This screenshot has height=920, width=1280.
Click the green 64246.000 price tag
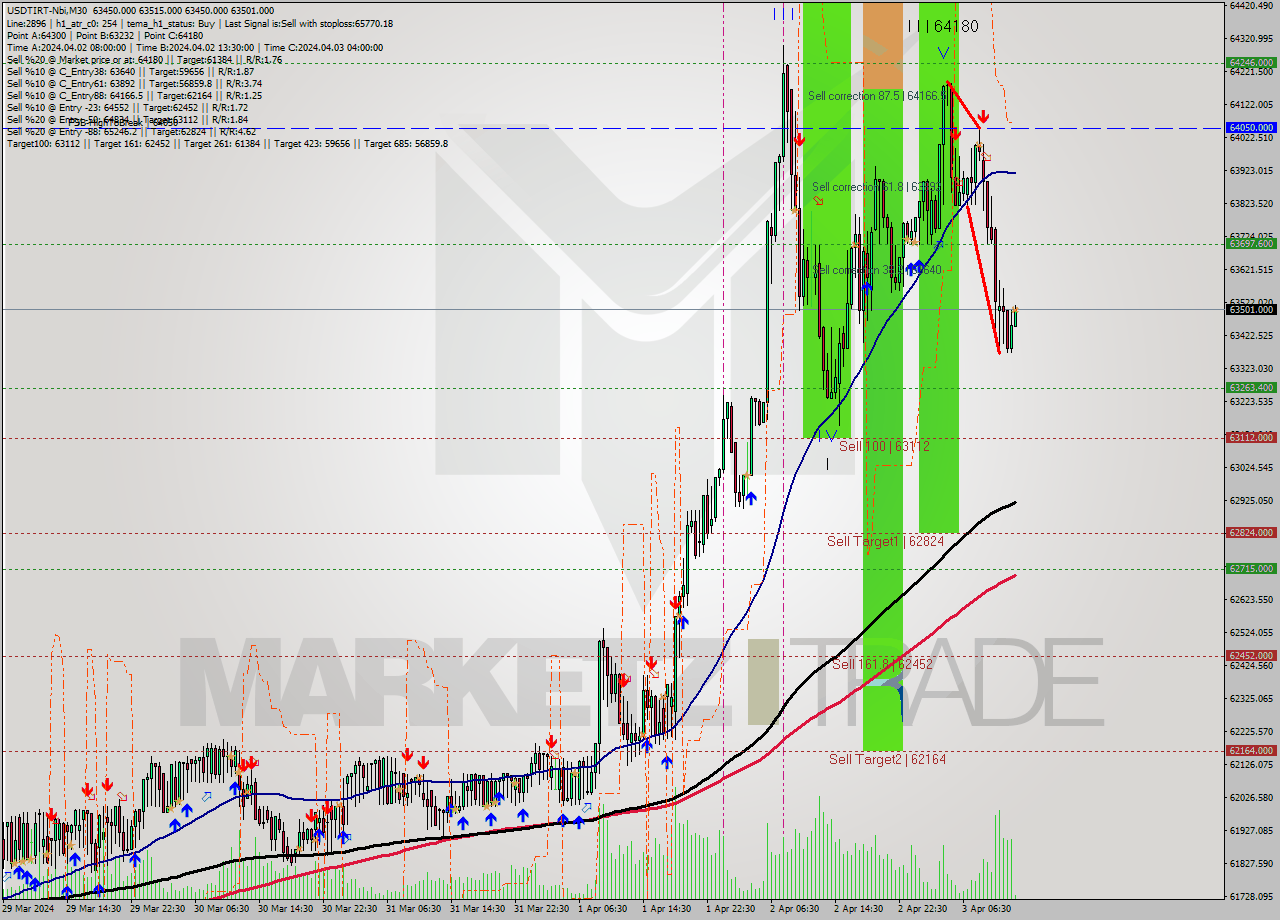point(1250,62)
